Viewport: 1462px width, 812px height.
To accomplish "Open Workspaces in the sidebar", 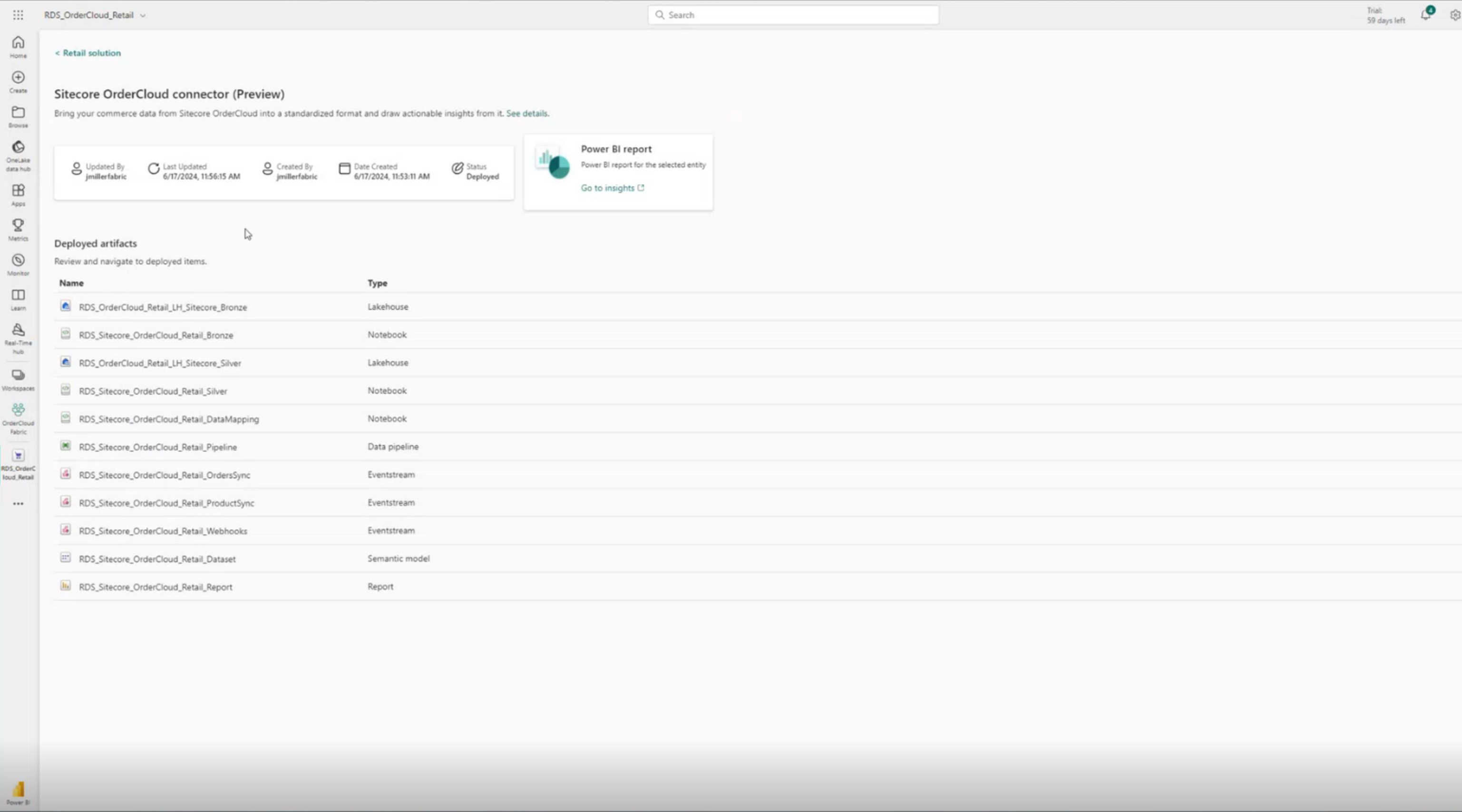I will (18, 380).
